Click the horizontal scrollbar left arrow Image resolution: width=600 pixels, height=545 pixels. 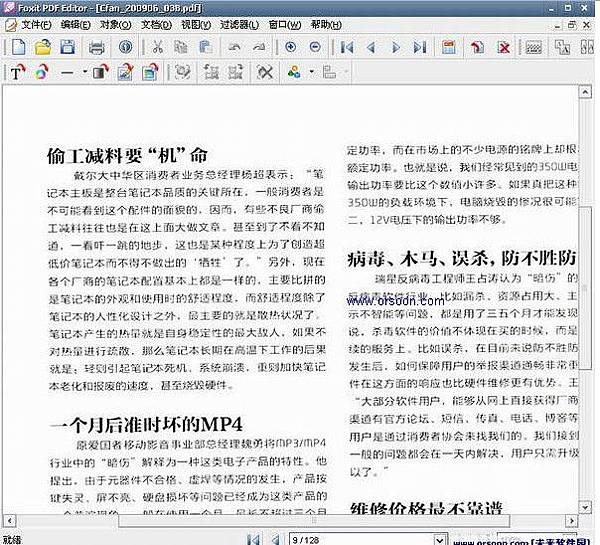[9, 521]
